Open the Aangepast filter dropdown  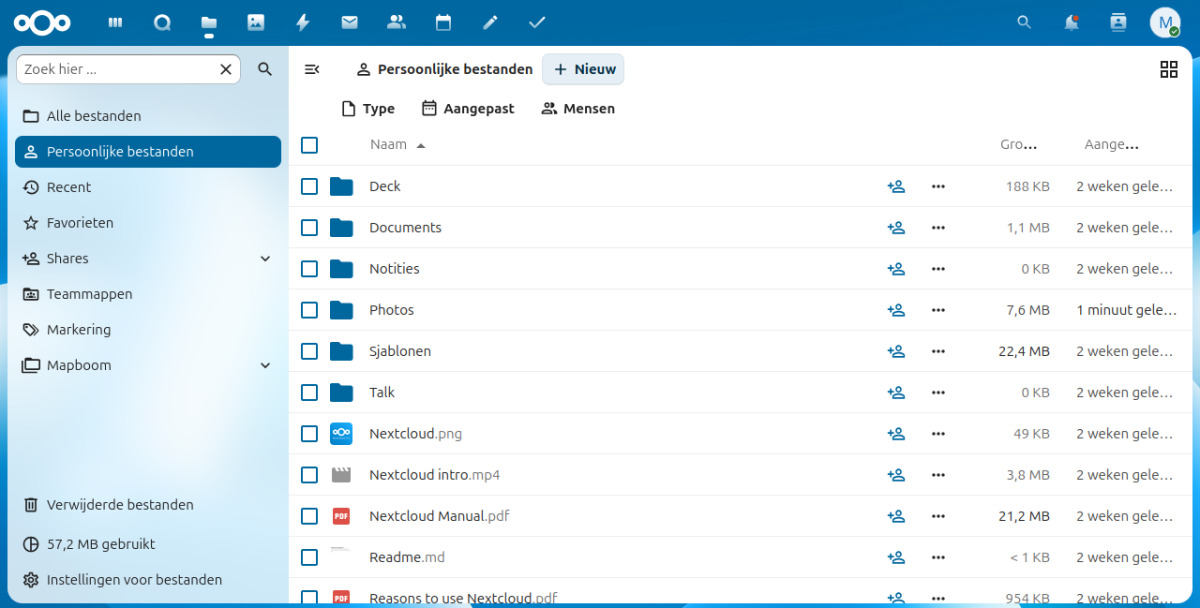pyautogui.click(x=468, y=108)
